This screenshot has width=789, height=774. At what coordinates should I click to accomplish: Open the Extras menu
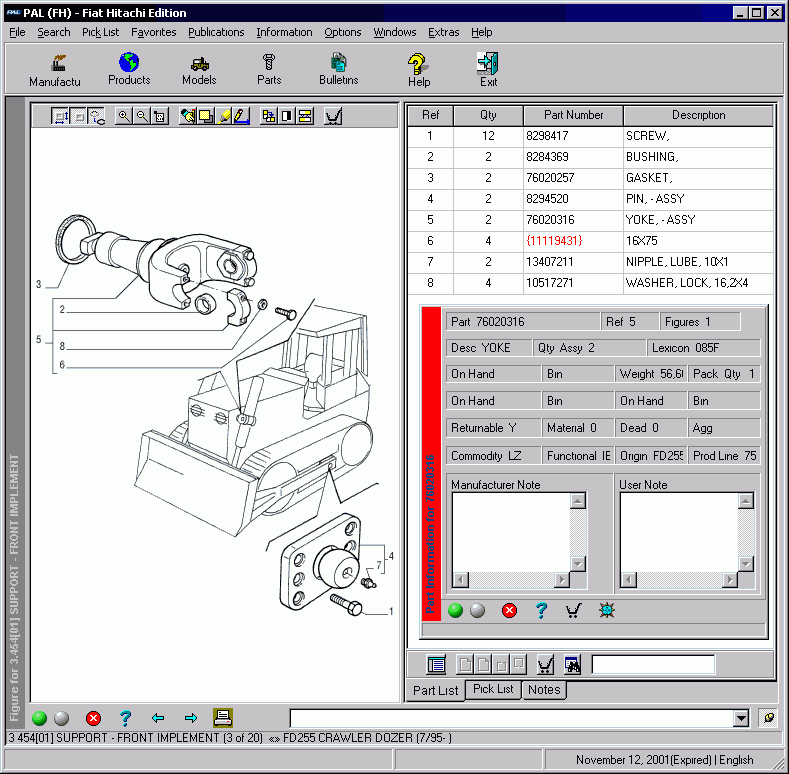tap(443, 32)
